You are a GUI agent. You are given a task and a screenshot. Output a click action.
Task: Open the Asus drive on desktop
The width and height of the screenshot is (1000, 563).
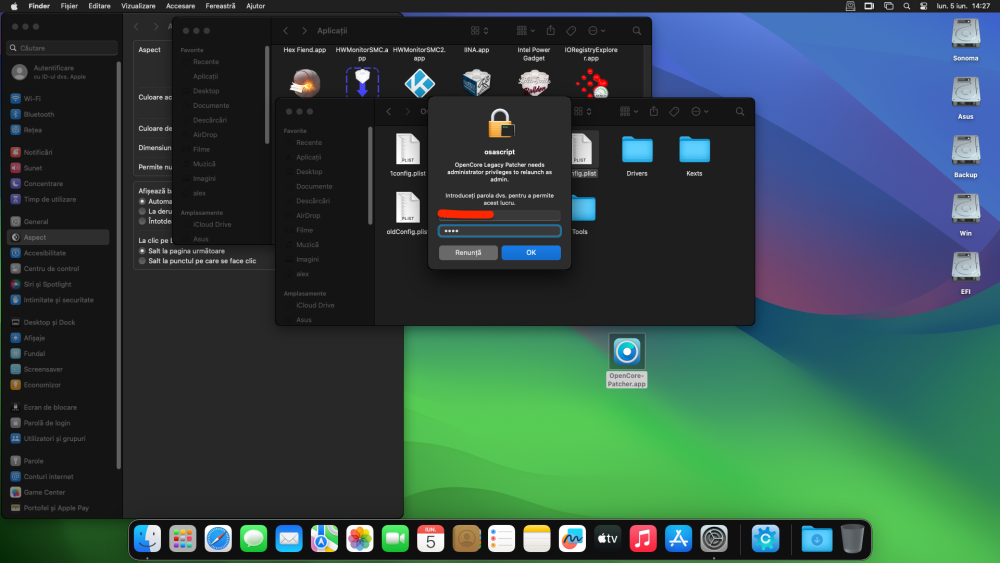point(966,98)
